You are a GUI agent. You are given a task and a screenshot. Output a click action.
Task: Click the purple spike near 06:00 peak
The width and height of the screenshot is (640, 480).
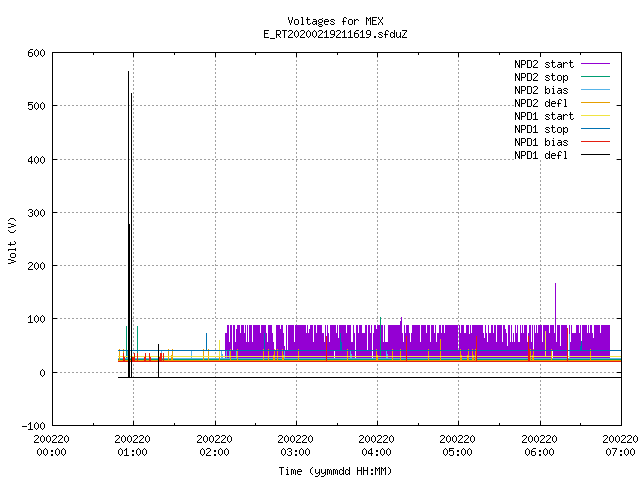point(555,302)
